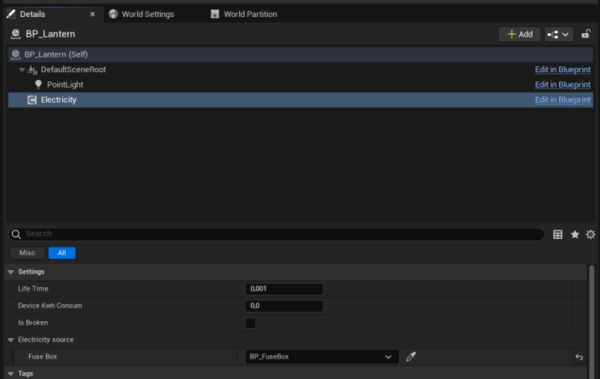Click the Details pencil icon
This screenshot has height=379, width=600.
[11, 14]
